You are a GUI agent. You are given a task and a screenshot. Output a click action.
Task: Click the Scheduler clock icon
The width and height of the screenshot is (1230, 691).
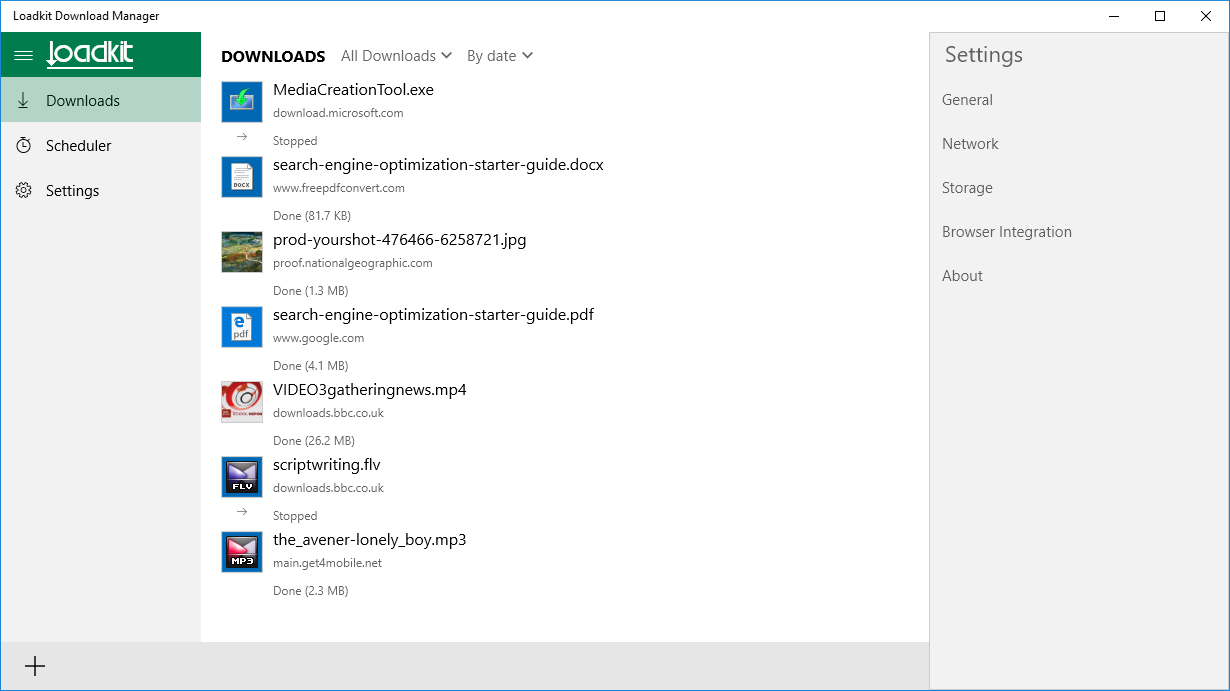24,146
